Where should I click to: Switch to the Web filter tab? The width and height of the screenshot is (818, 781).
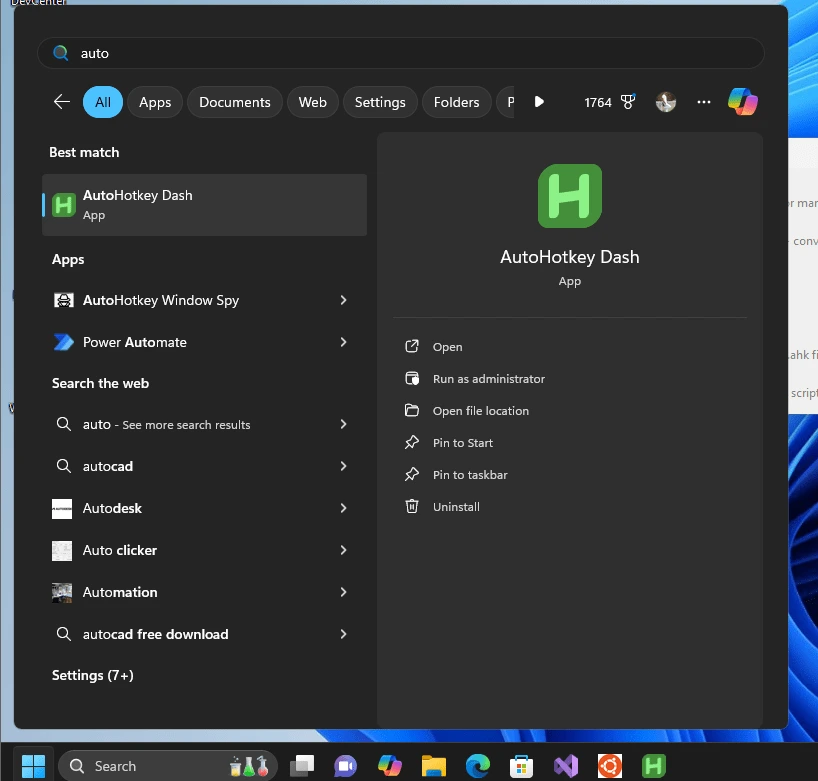312,102
